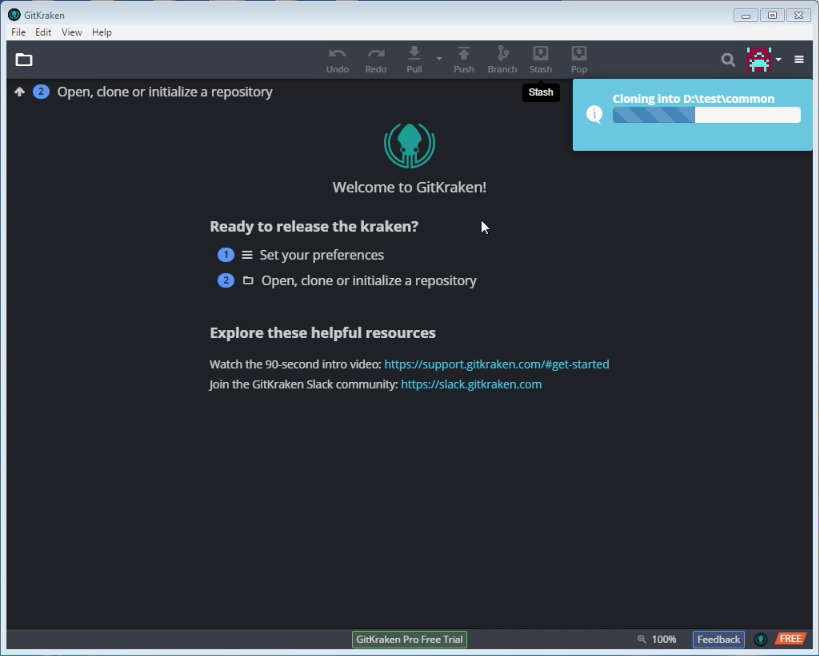Open the Help menu
This screenshot has width=819, height=656.
point(102,32)
